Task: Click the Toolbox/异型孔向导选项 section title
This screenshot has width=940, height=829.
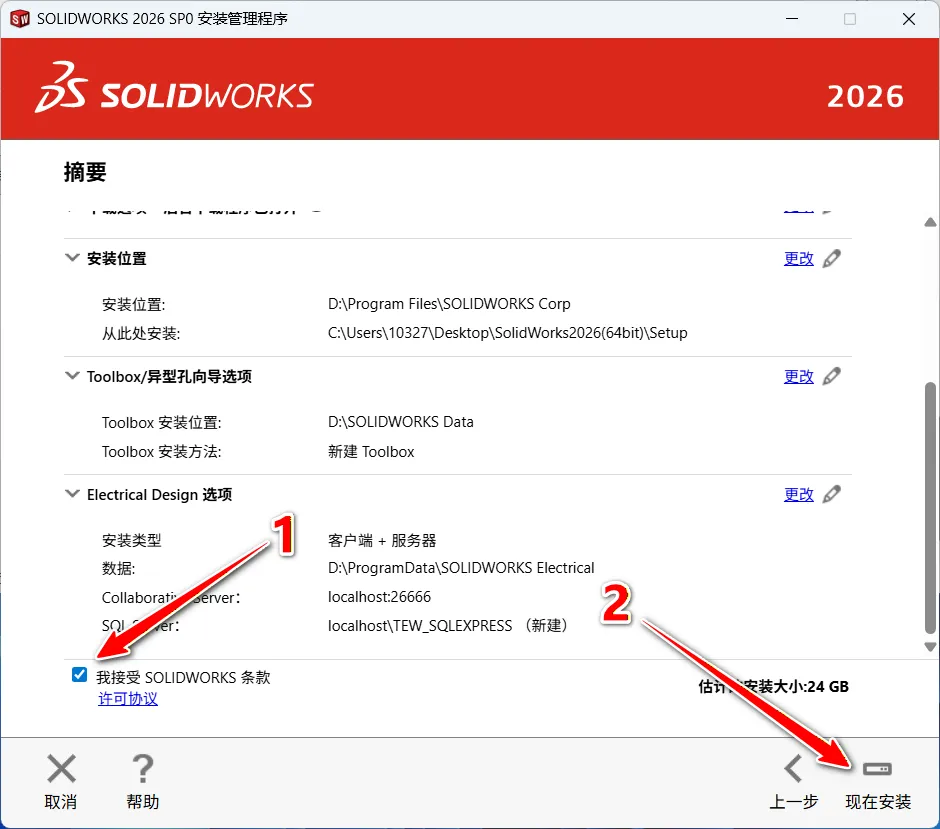Action: 169,376
